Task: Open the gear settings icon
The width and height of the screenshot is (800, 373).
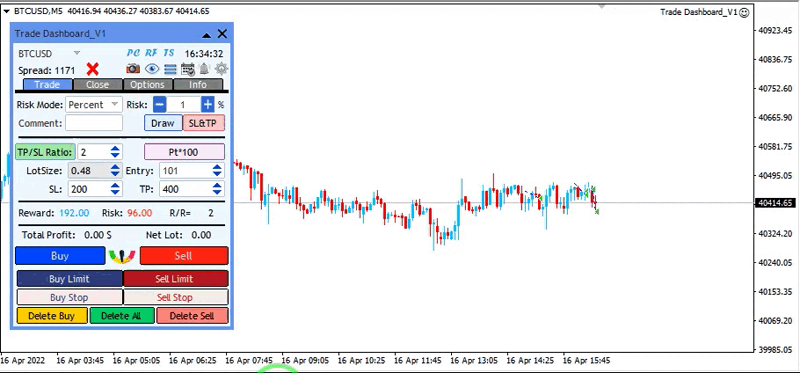Action: [221, 68]
